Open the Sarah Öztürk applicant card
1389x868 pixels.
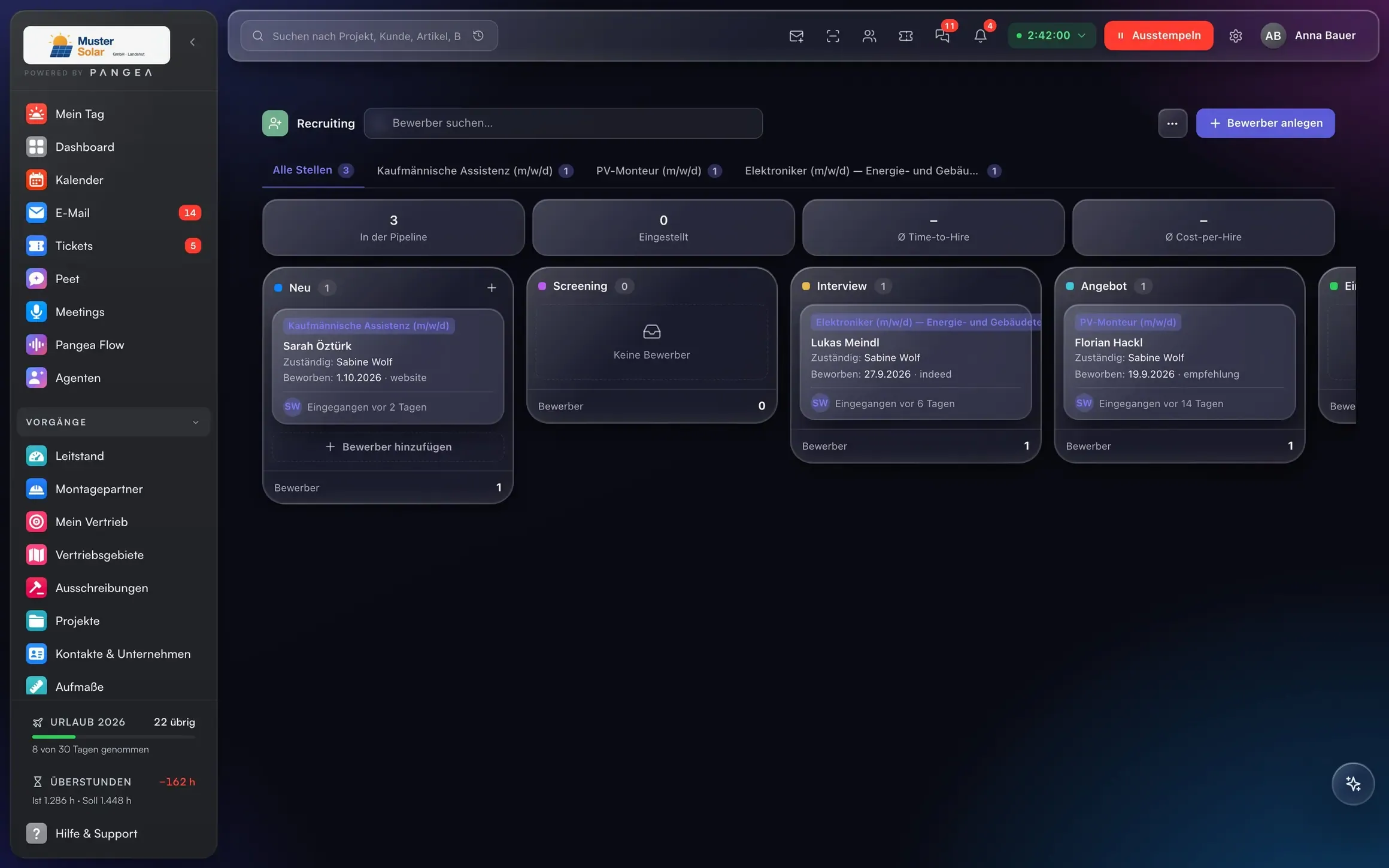click(388, 366)
